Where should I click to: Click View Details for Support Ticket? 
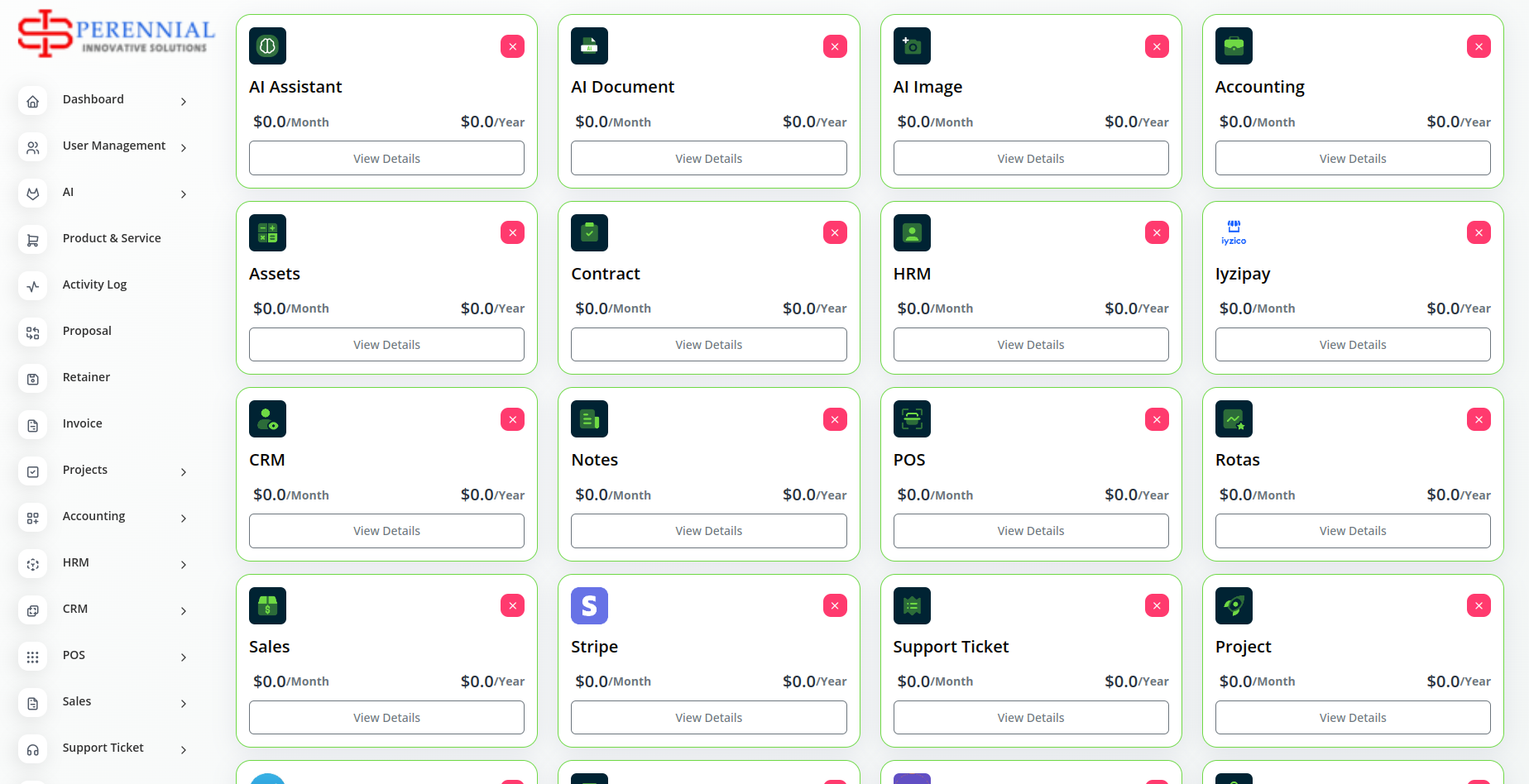coord(1030,718)
